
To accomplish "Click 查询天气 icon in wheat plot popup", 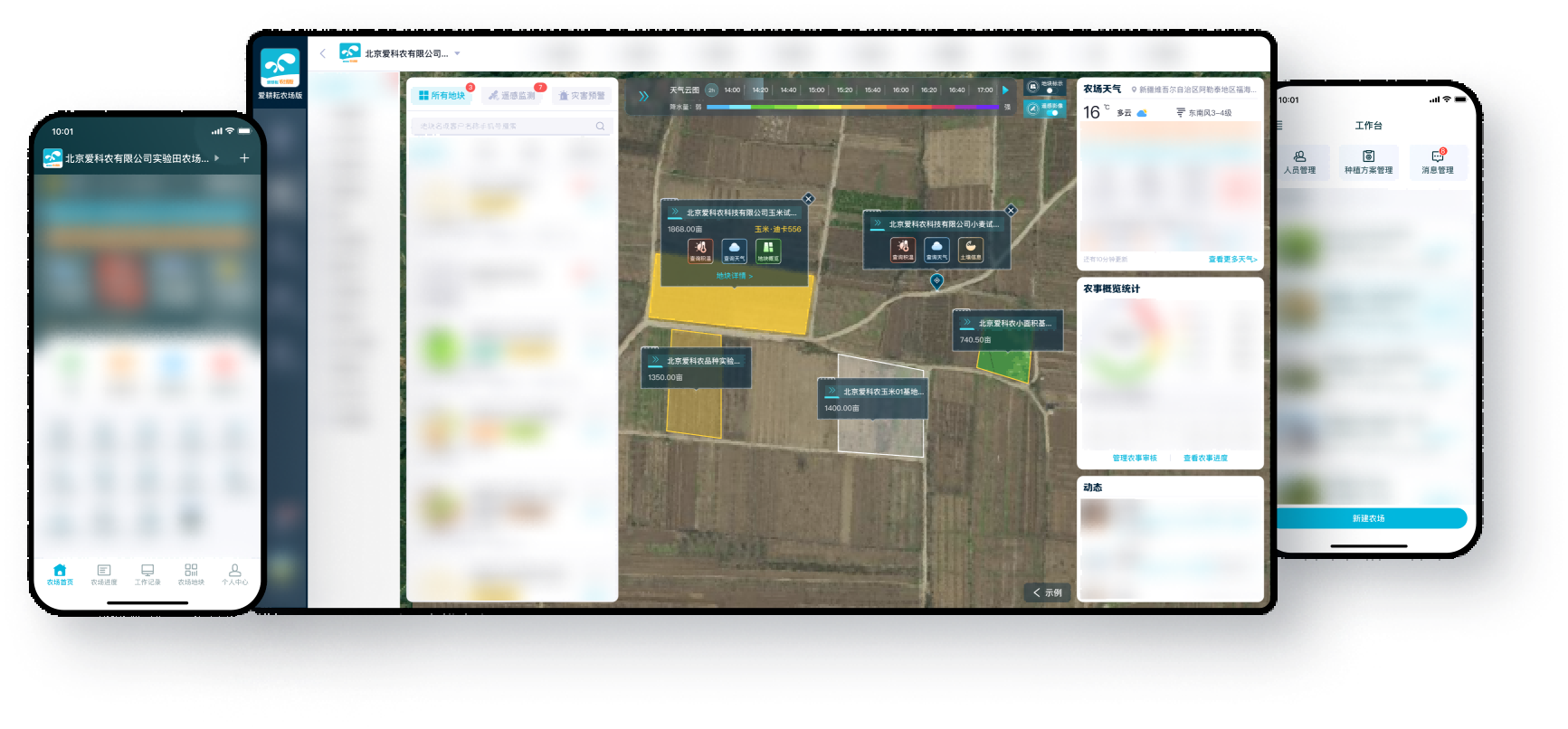I will [x=936, y=248].
